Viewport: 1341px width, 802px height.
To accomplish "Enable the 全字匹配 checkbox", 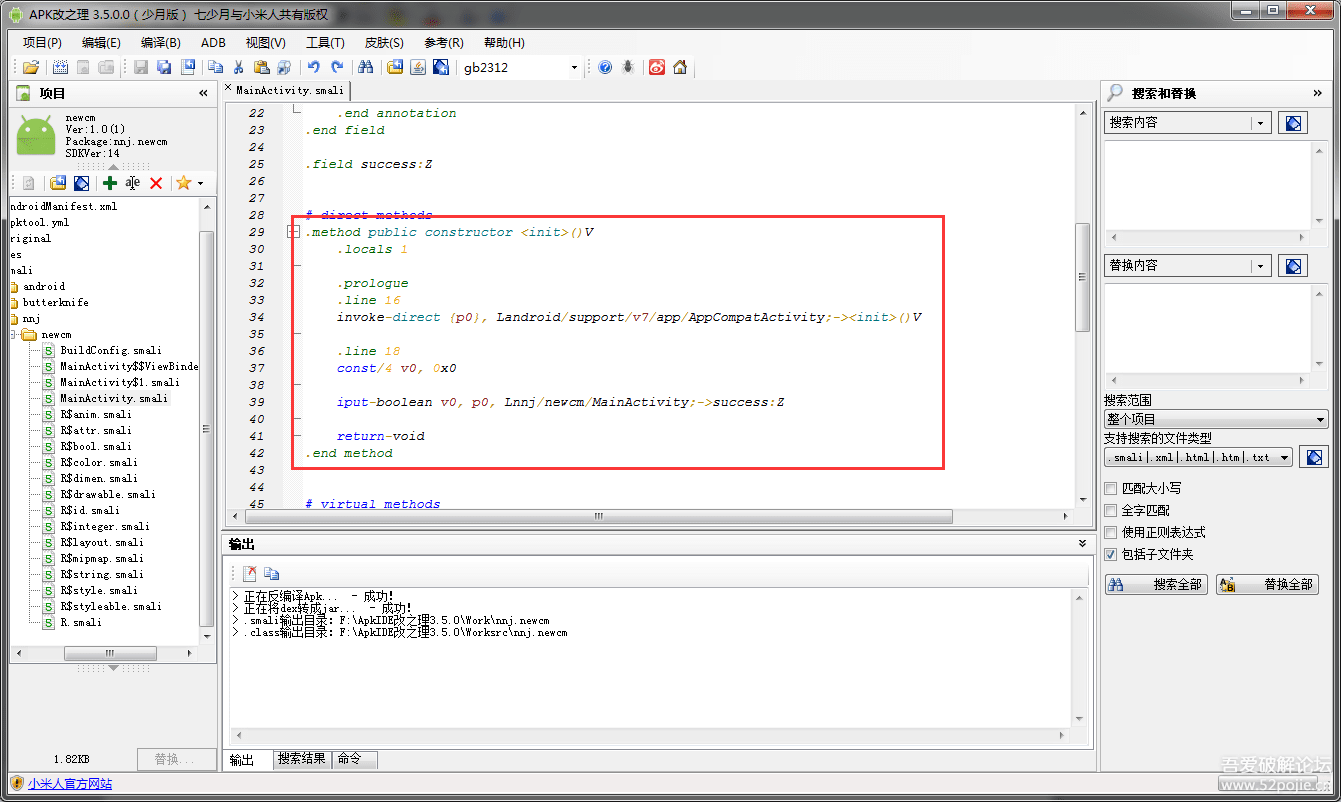I will click(x=1111, y=510).
